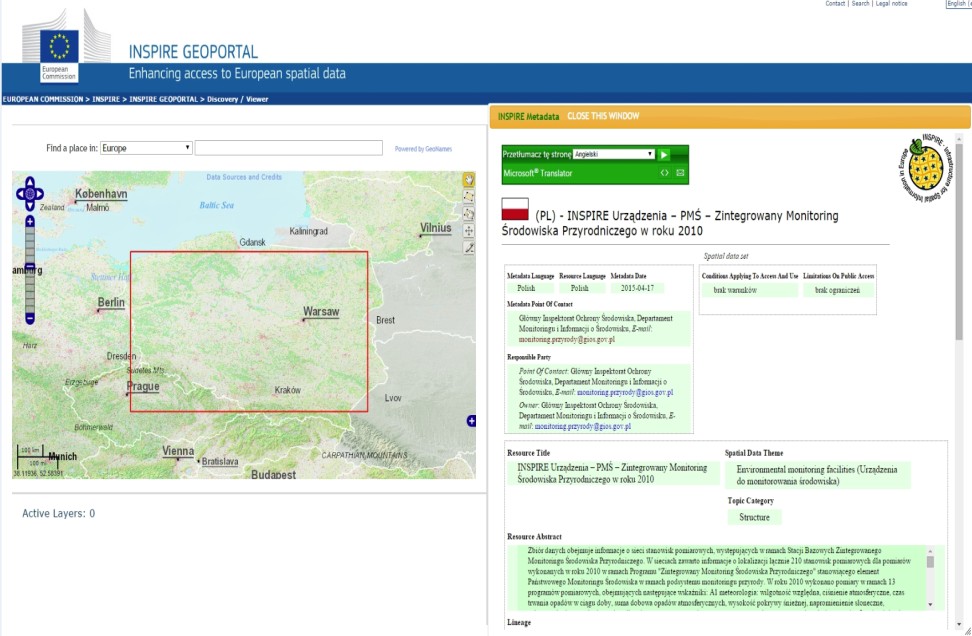Click the Resource Abstract scrollbar up arrow

click(930, 550)
